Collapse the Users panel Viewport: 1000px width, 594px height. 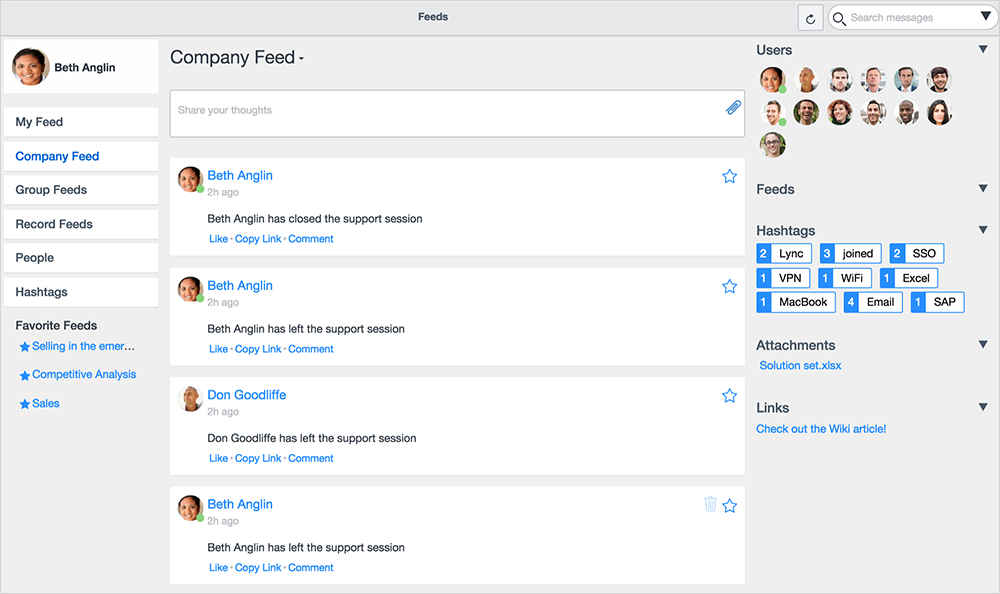[x=982, y=48]
